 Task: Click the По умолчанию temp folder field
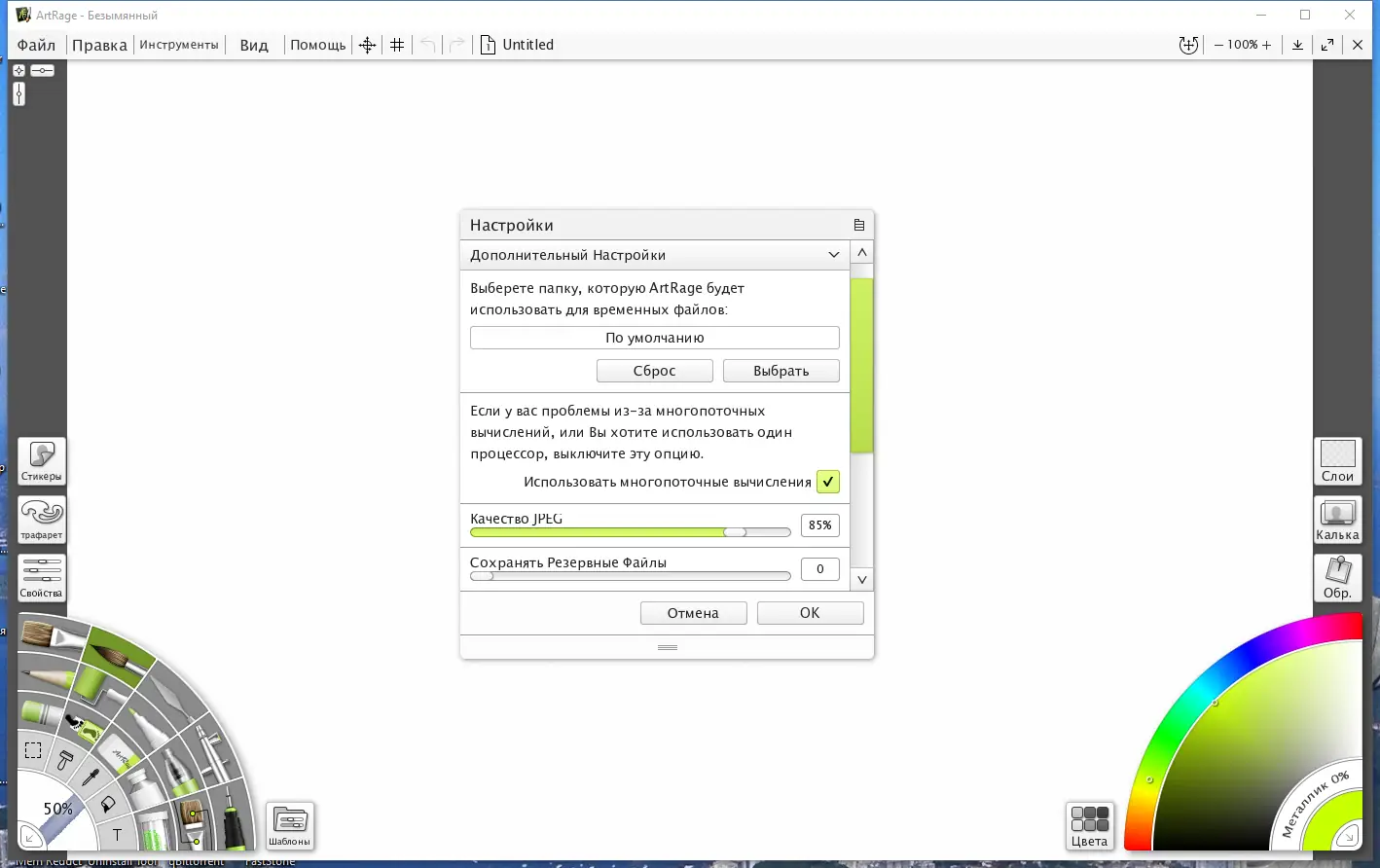click(655, 338)
